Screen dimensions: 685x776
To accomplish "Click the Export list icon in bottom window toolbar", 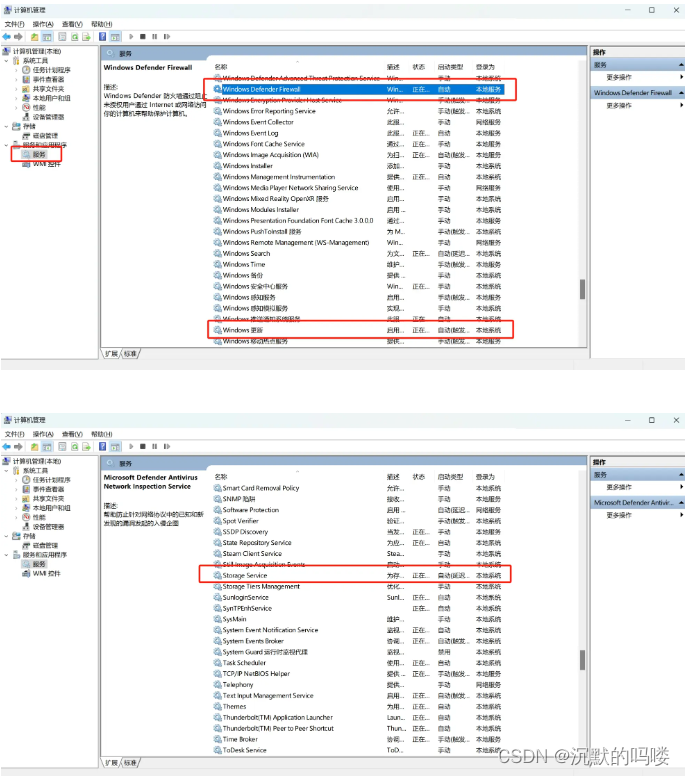I will tap(87, 446).
